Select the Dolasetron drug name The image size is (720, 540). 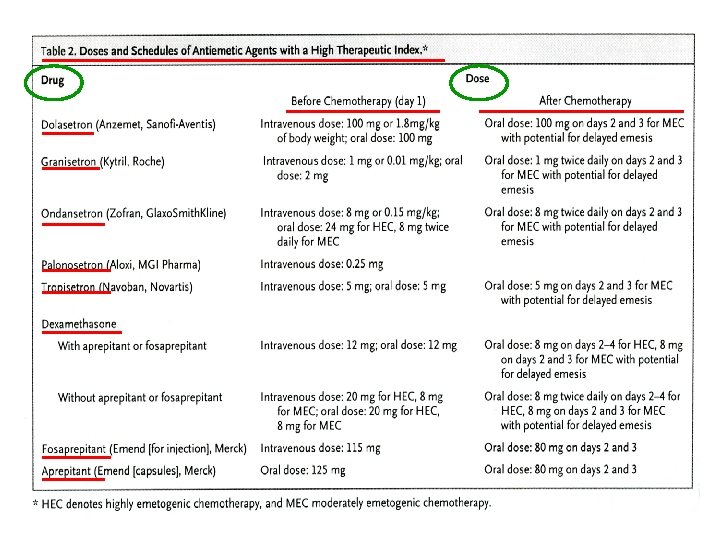click(67, 124)
